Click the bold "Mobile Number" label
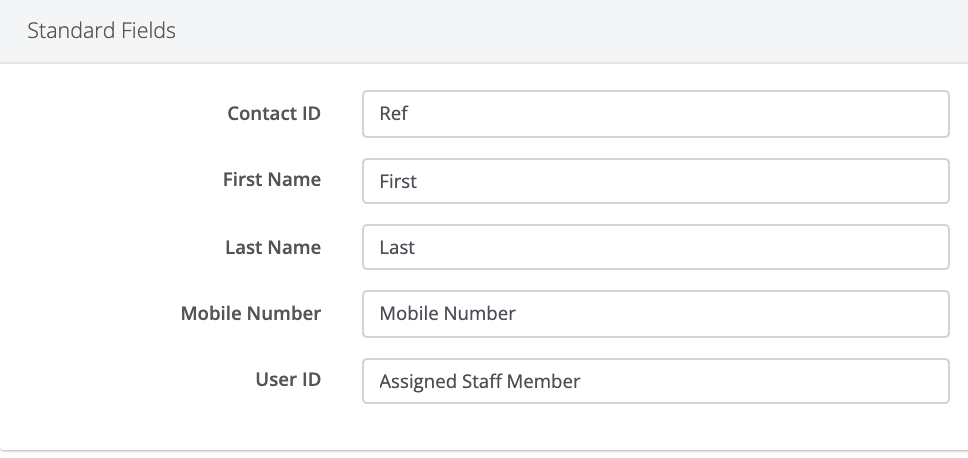Image resolution: width=968 pixels, height=458 pixels. [250, 313]
